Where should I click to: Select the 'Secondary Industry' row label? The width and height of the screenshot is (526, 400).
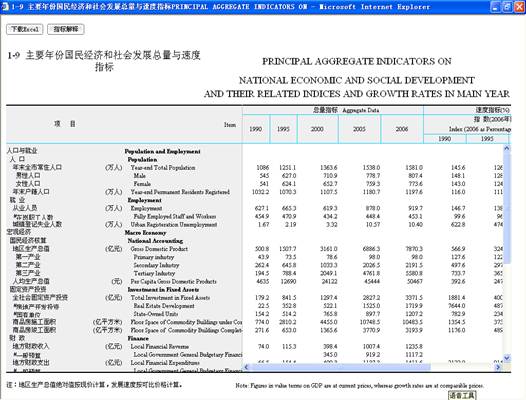click(x=156, y=265)
